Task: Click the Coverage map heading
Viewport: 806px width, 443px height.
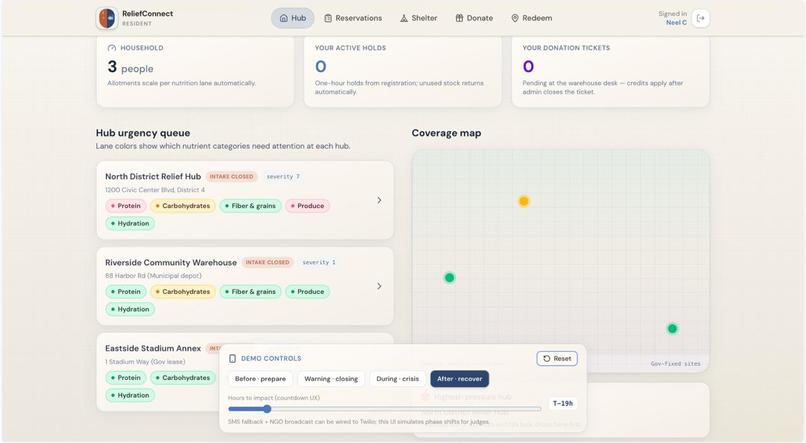Action: tap(446, 133)
